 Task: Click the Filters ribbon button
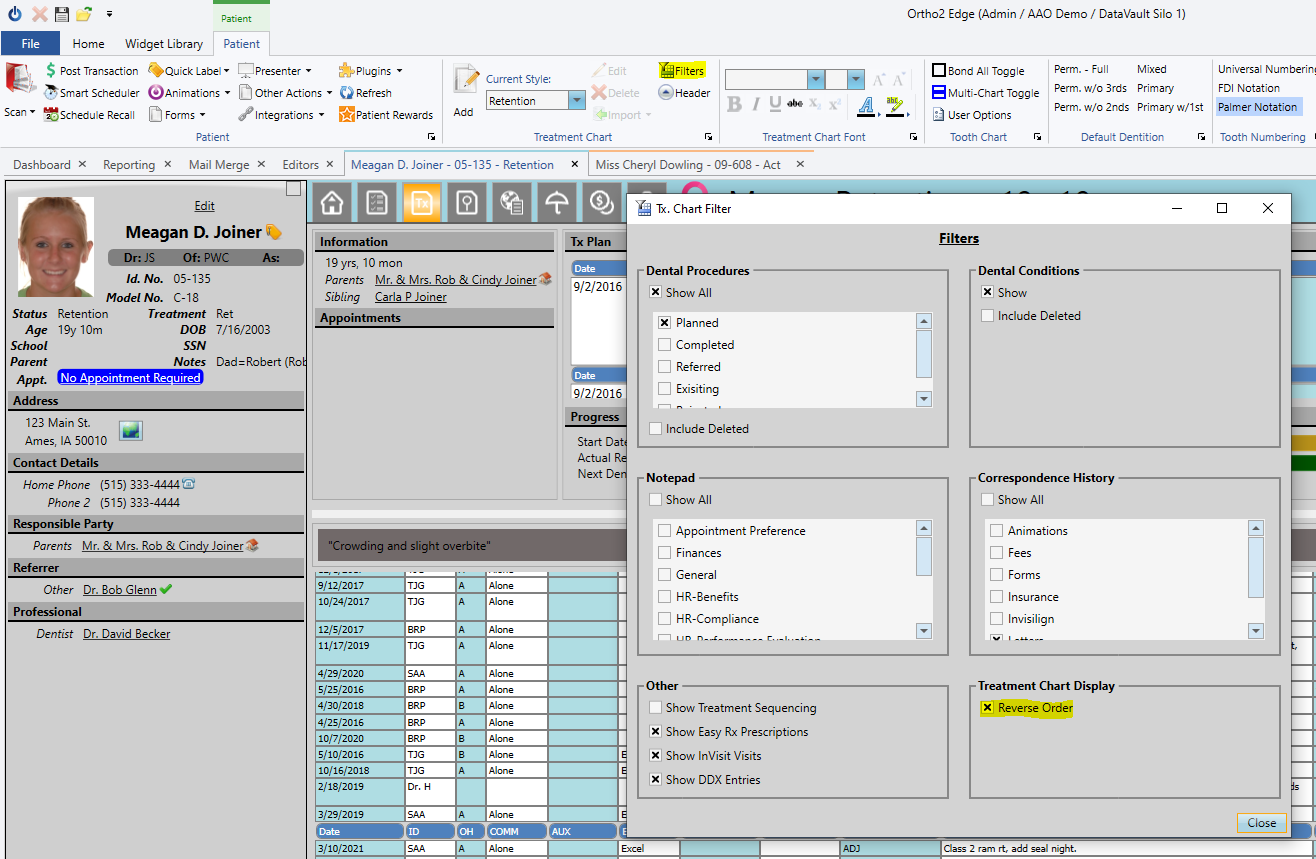[x=682, y=71]
